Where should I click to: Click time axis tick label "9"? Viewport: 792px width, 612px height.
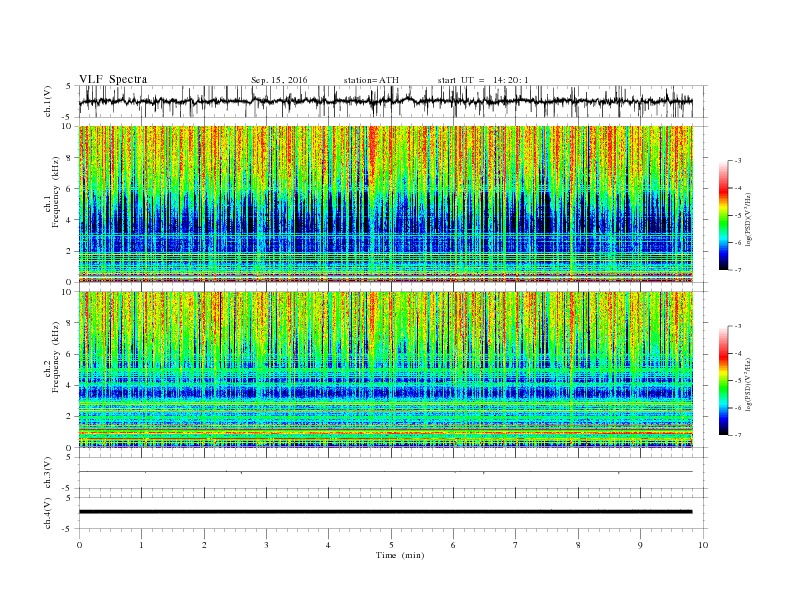(x=640, y=545)
